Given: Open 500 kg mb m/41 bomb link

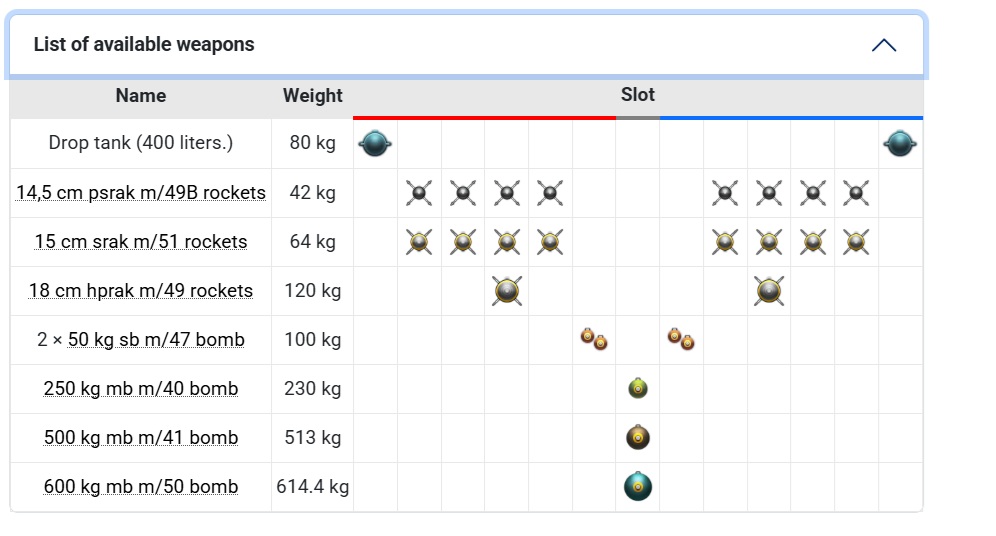Looking at the screenshot, I should click(x=141, y=438).
